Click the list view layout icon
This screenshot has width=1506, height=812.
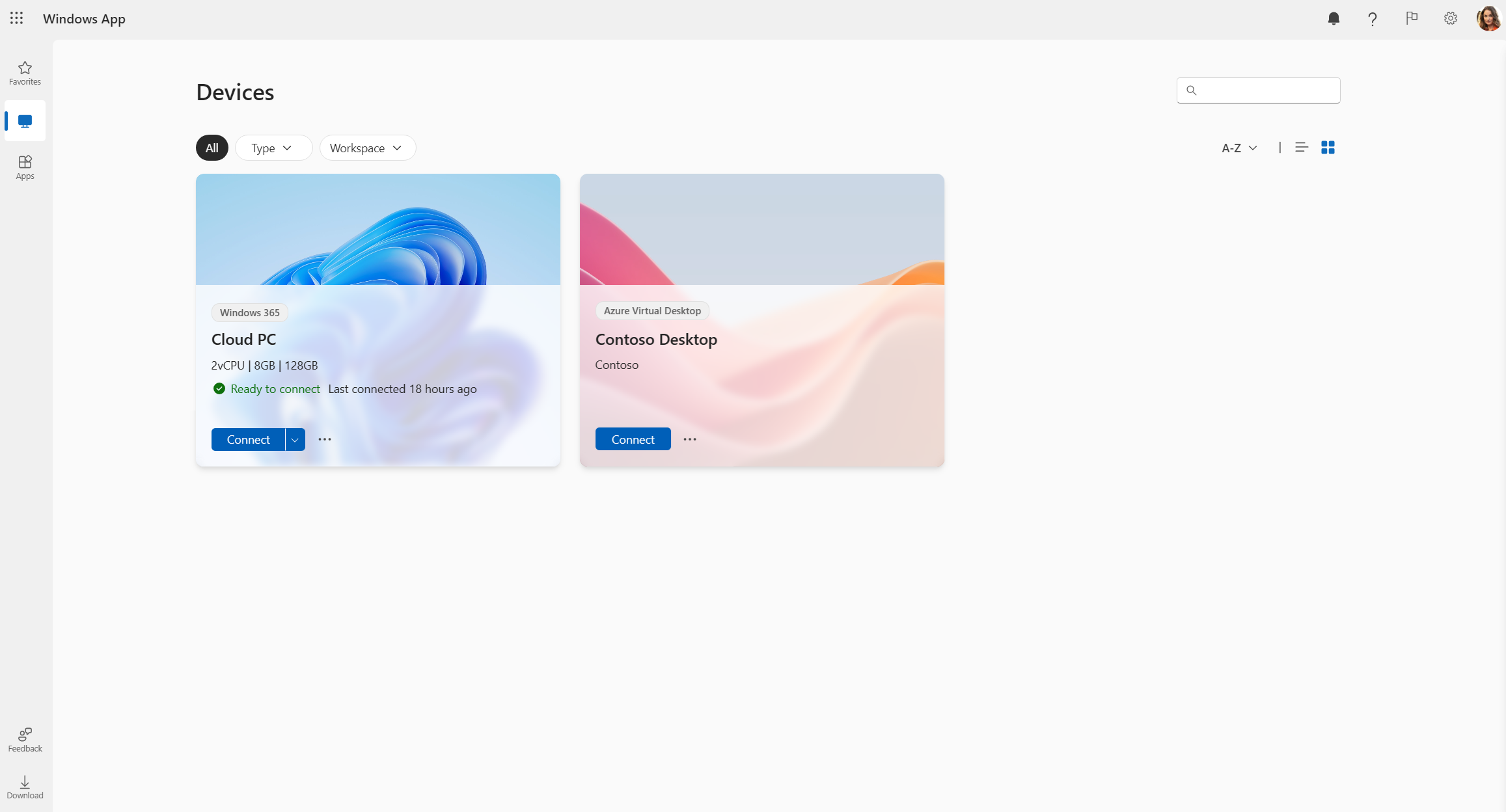click(1301, 147)
